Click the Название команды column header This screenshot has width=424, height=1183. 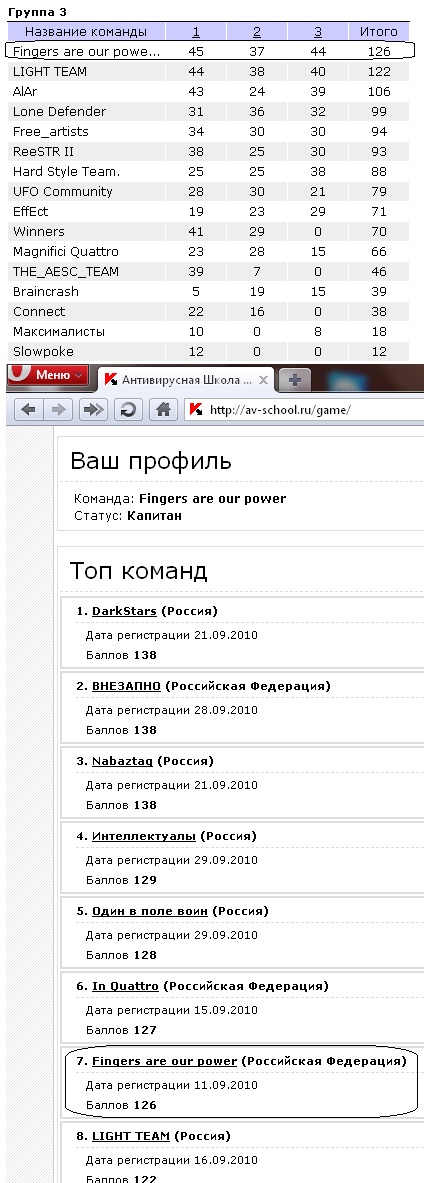(x=86, y=32)
